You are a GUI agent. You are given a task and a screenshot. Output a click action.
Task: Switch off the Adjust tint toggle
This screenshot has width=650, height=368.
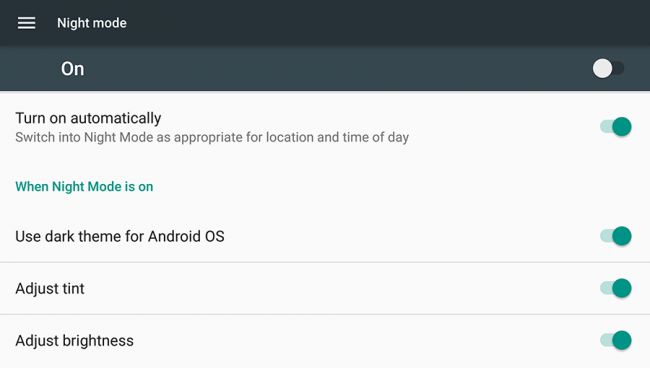616,288
